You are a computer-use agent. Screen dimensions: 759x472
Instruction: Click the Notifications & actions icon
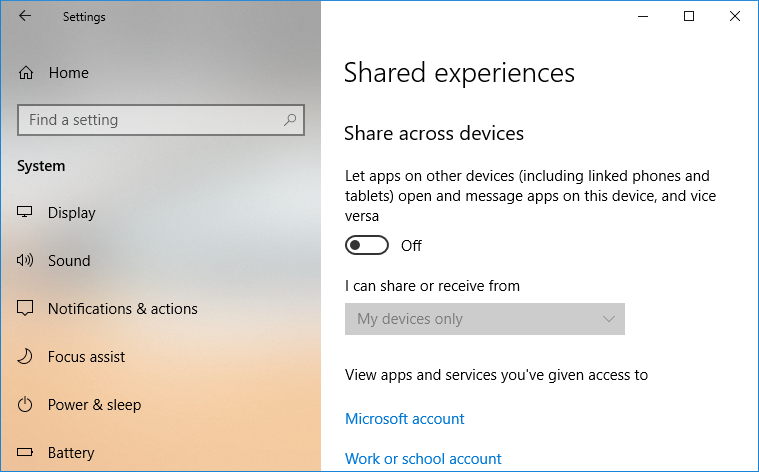pos(26,309)
